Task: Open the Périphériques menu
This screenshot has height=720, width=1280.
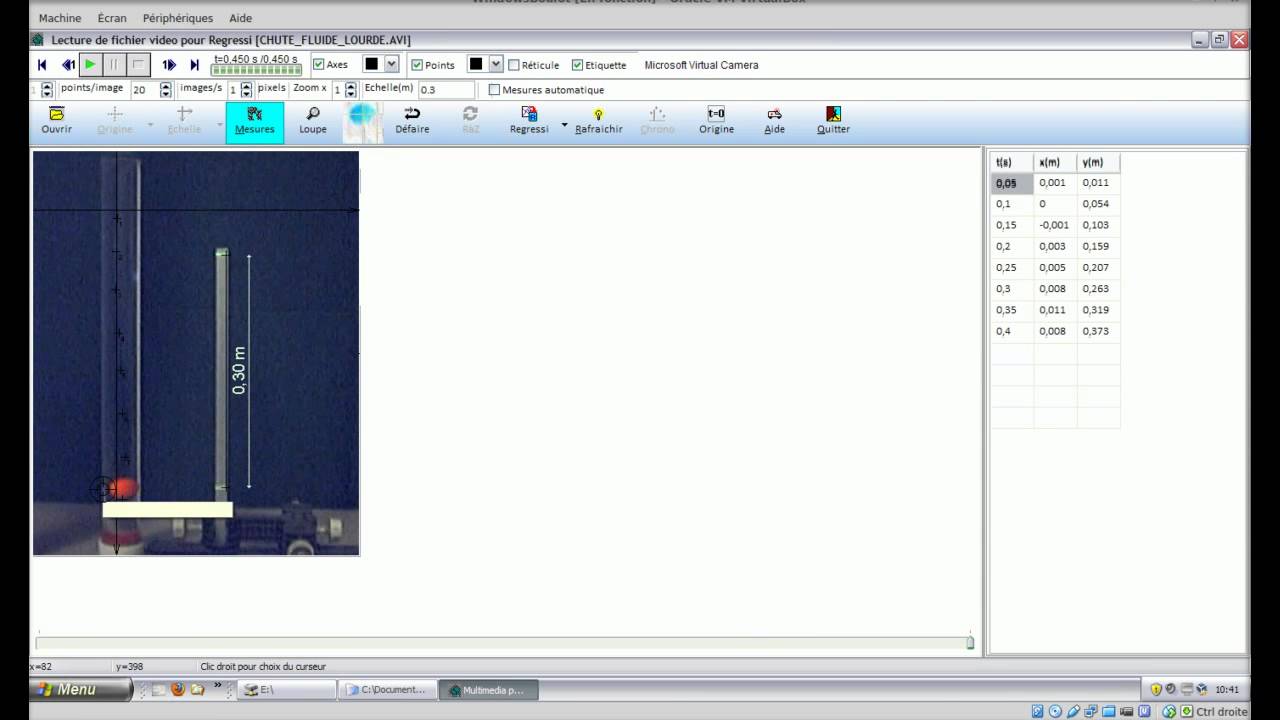Action: pyautogui.click(x=178, y=18)
